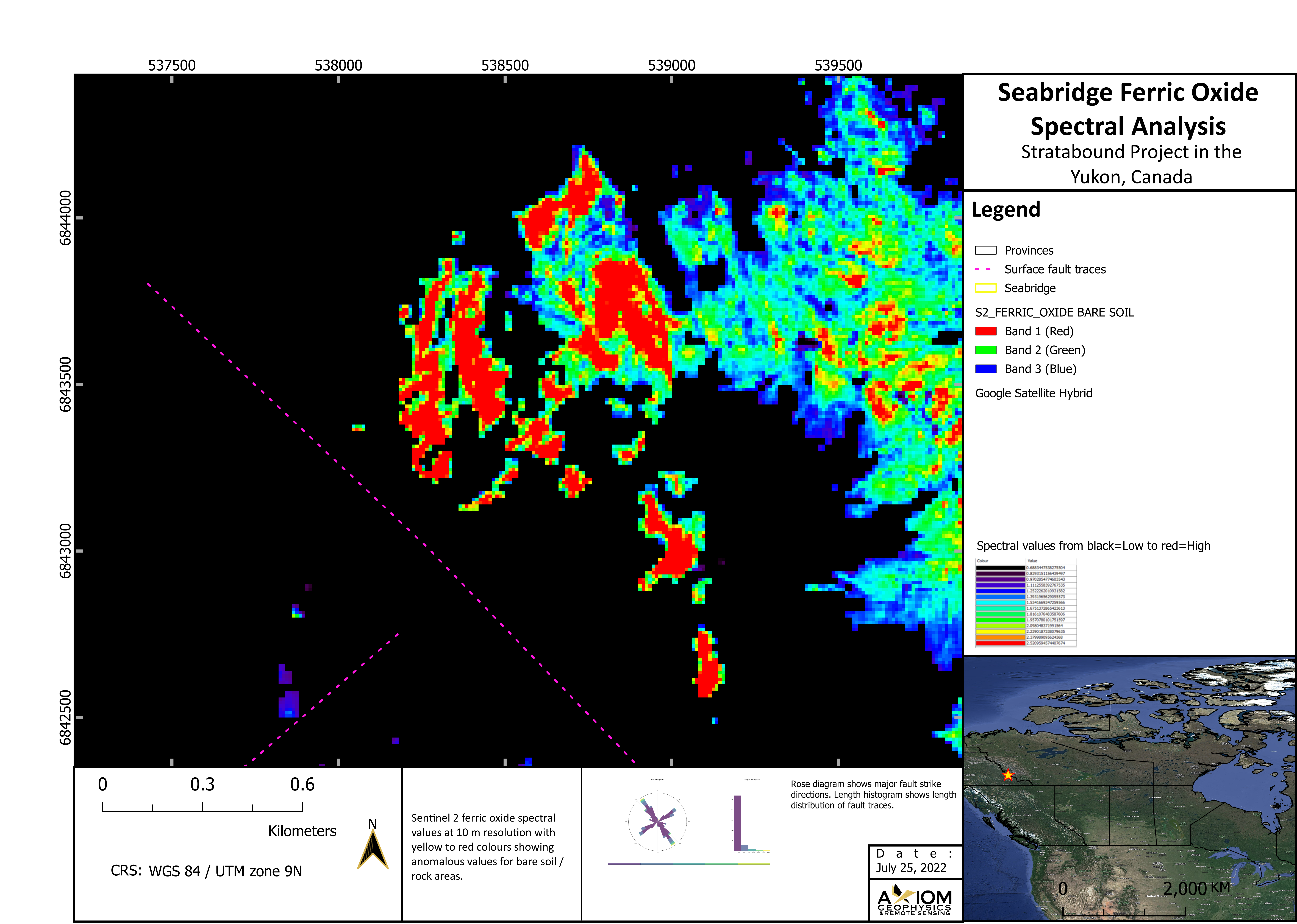Image resolution: width=1297 pixels, height=924 pixels.
Task: Select the Band 2 (Green) color swatch
Action: tap(986, 350)
